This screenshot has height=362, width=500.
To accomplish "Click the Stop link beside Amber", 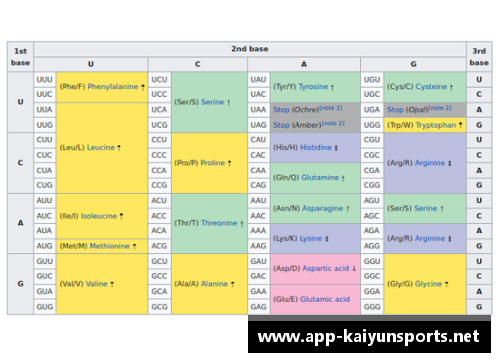I will click(281, 125).
